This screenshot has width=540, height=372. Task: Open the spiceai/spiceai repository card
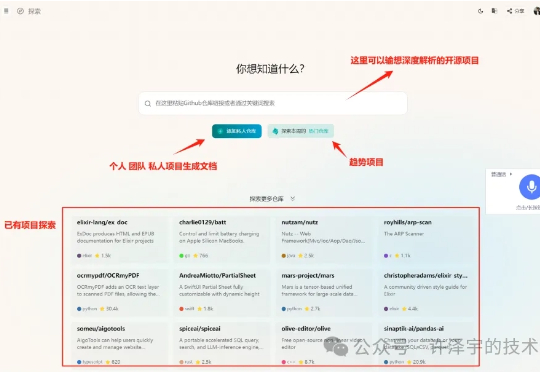[221, 344]
